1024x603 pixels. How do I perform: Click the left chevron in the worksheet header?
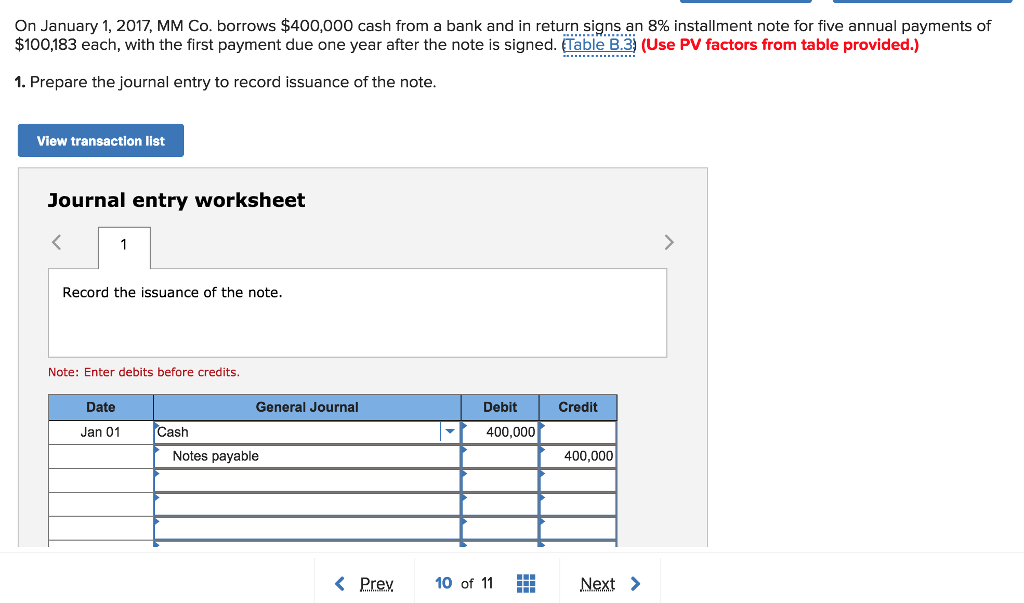pos(56,242)
